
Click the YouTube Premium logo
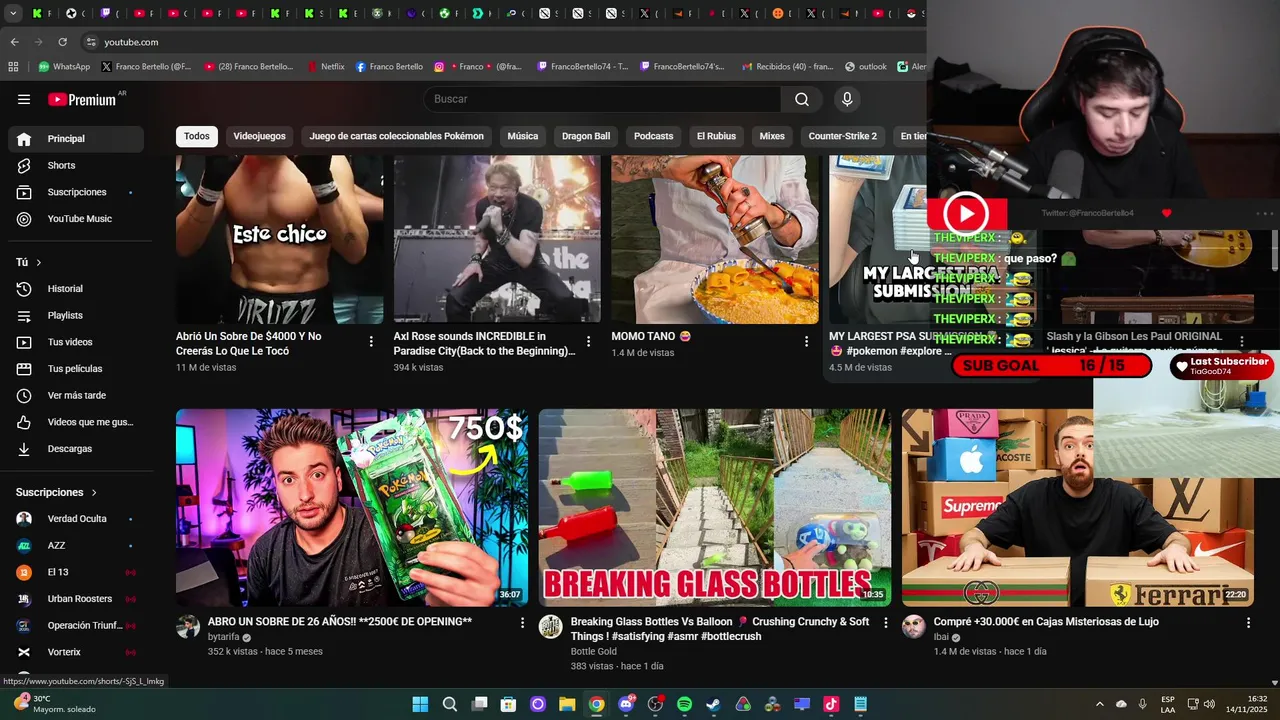(x=82, y=99)
